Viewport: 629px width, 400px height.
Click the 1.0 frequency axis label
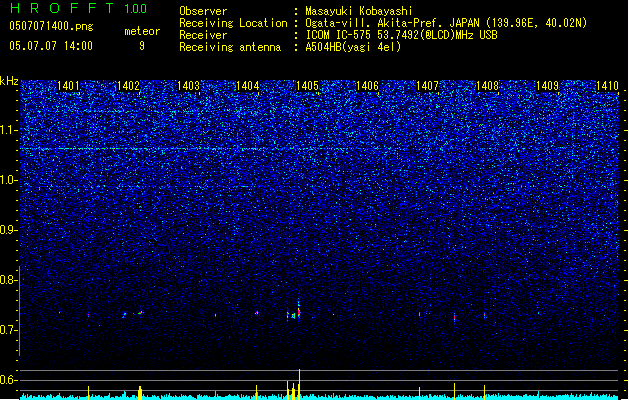click(x=8, y=180)
